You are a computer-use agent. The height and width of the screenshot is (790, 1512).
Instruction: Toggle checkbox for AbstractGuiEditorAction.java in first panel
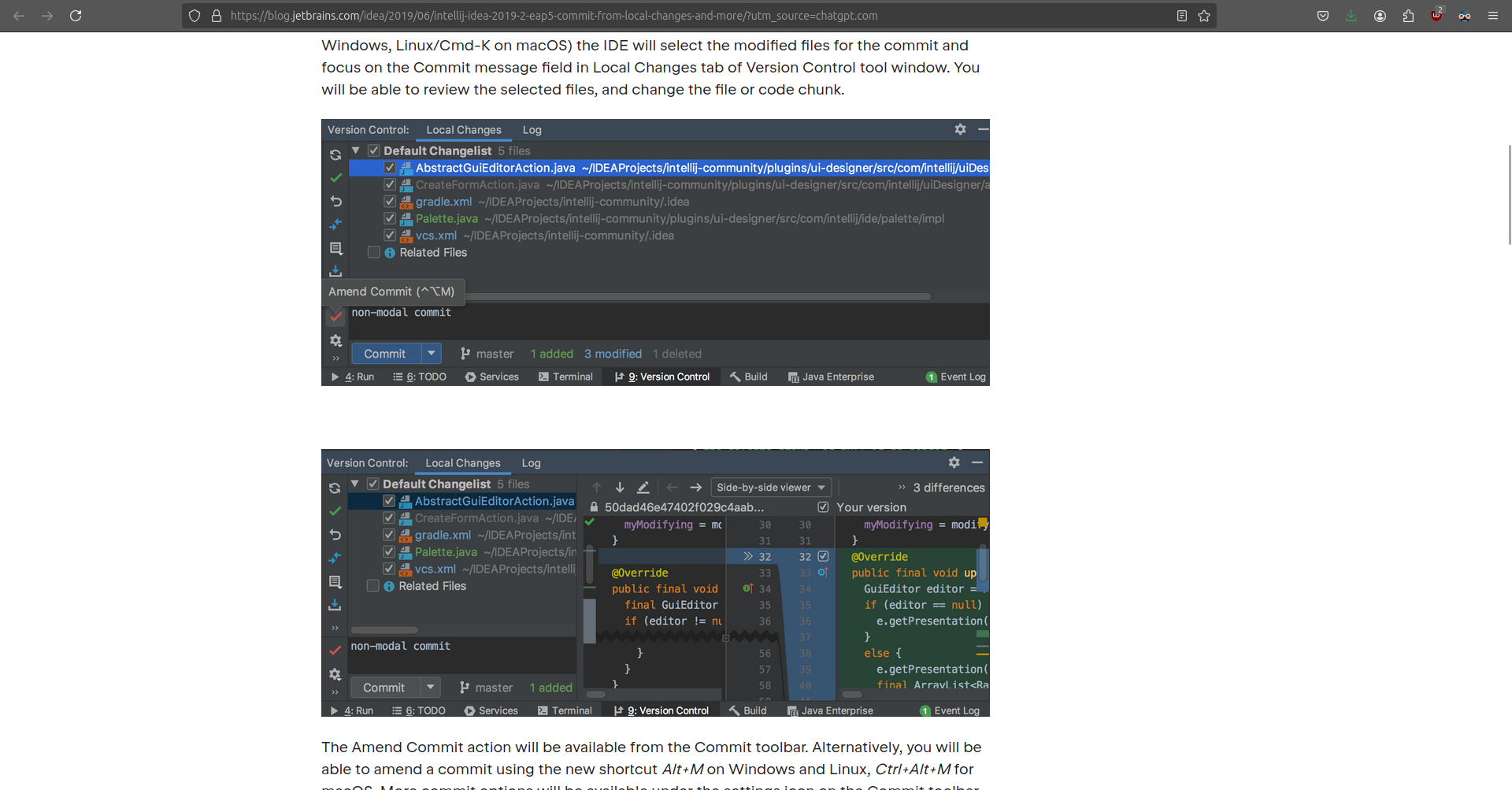[x=390, y=168]
